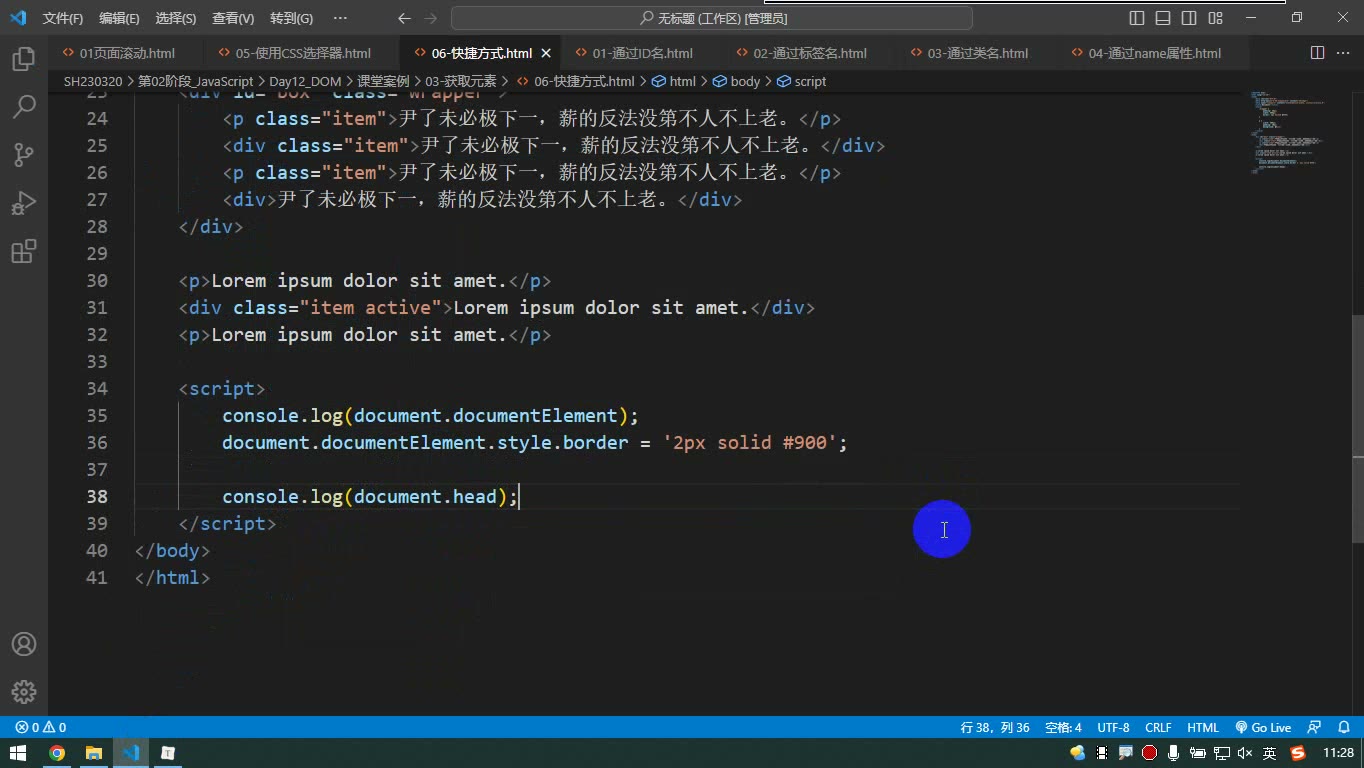
Task: Open the Run and Debug view
Action: (24, 203)
